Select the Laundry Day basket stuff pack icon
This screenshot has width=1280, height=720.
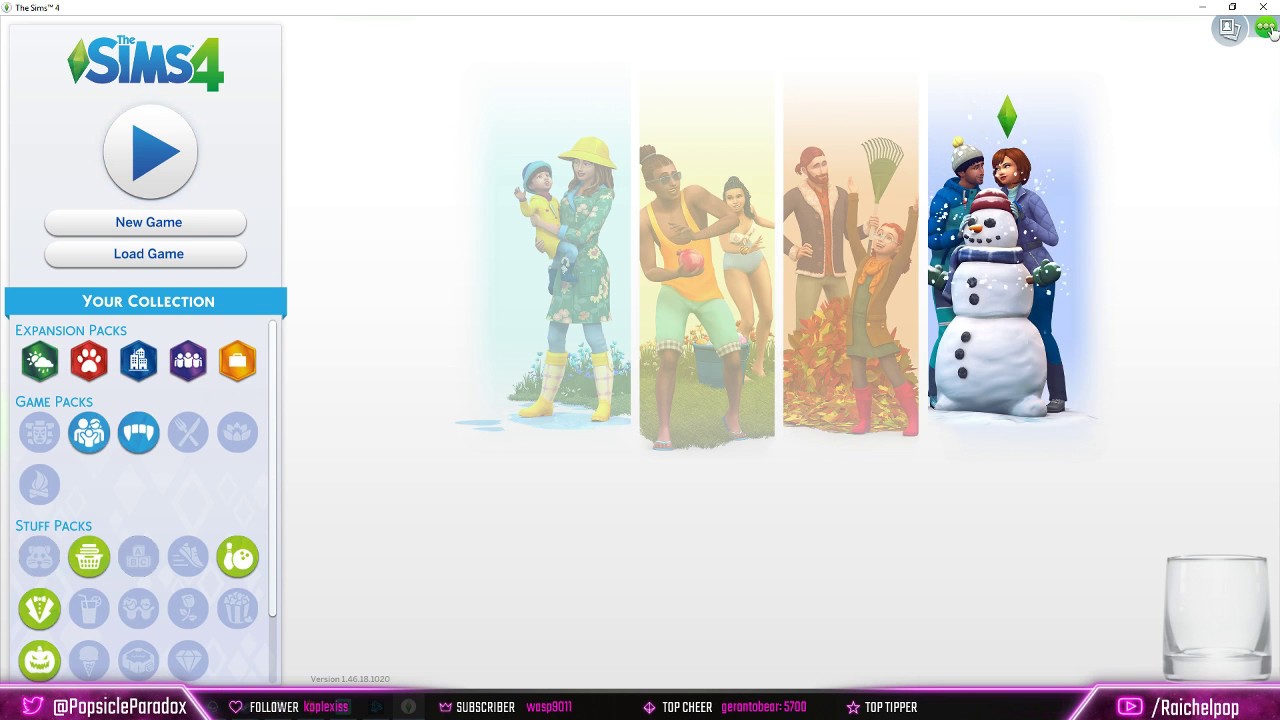(x=89, y=557)
